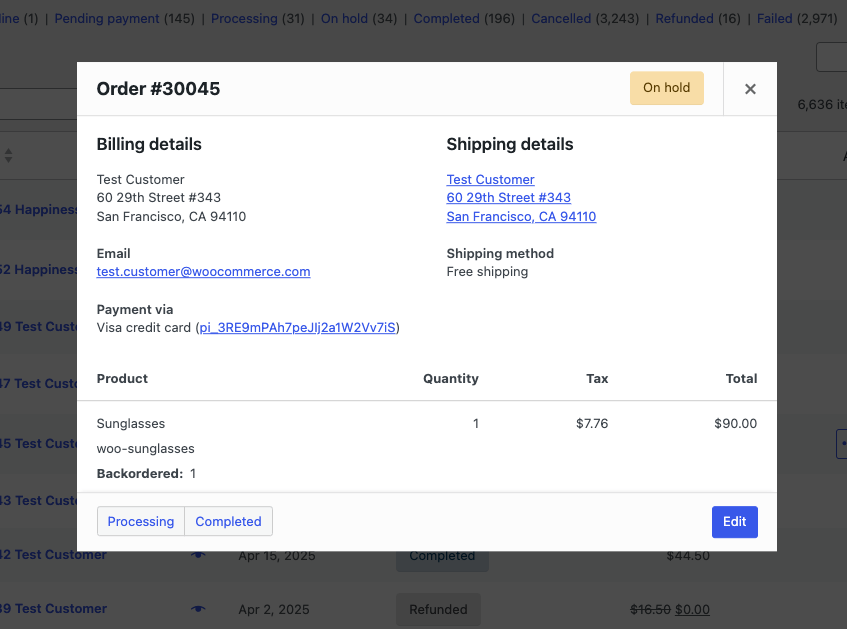Click the Test Customer shipping details link
Viewport: 847px width, 629px height.
click(x=490, y=179)
